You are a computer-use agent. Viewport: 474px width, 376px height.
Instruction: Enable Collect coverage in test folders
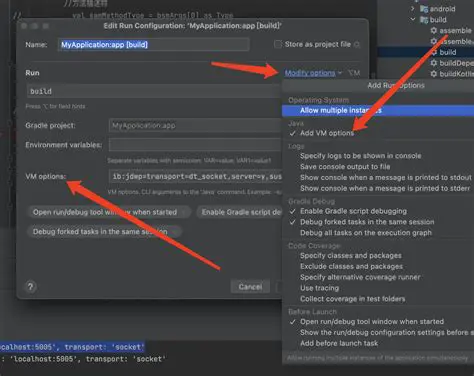pyautogui.click(x=353, y=299)
